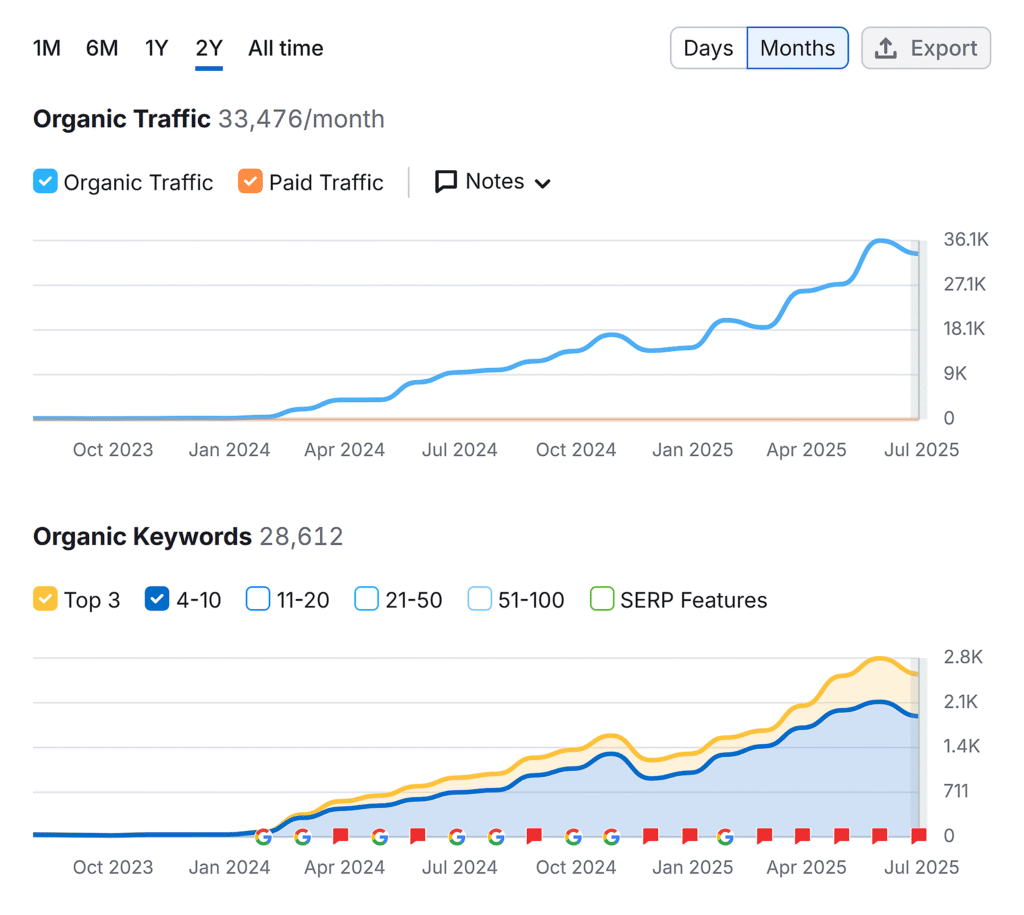Click the Google update icon near Feb 2025
The width and height of the screenshot is (1024, 915).
coord(725,838)
